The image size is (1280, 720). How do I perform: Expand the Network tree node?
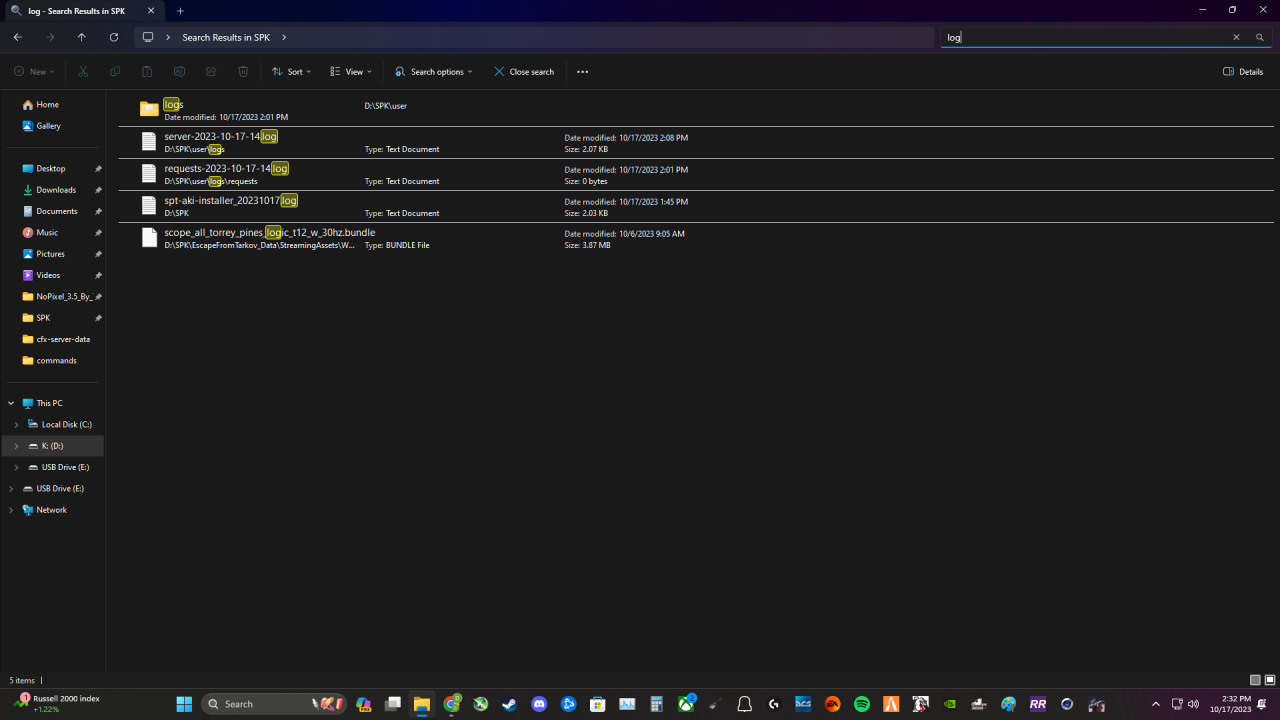click(11, 510)
